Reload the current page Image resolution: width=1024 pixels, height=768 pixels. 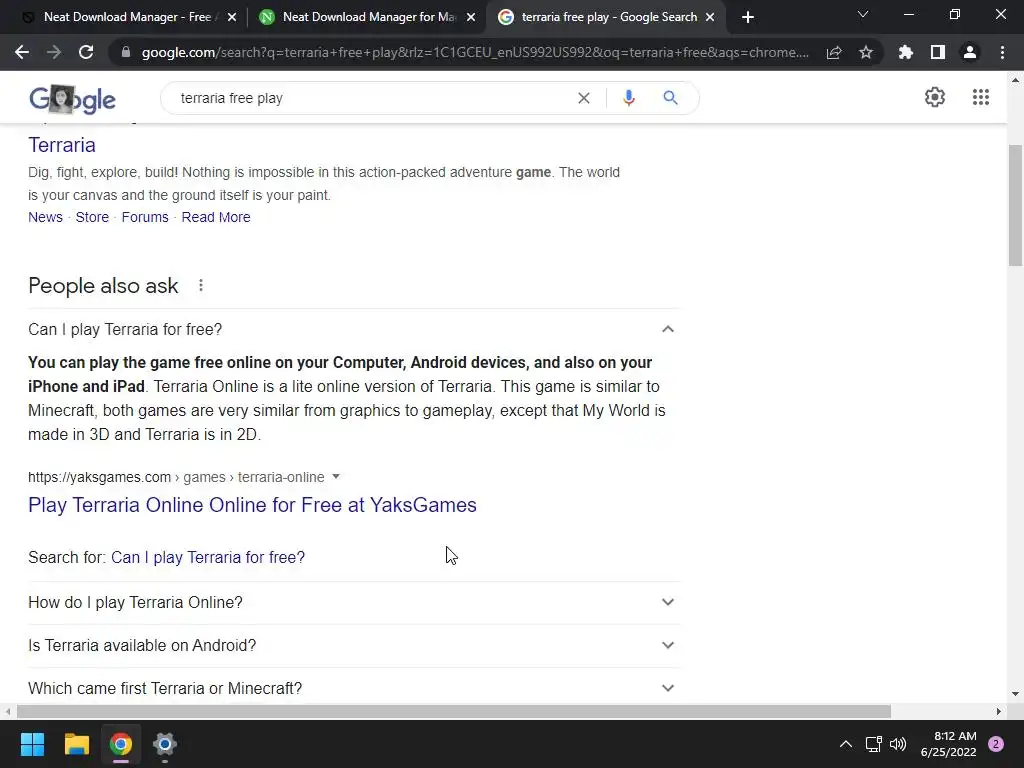pyautogui.click(x=86, y=52)
